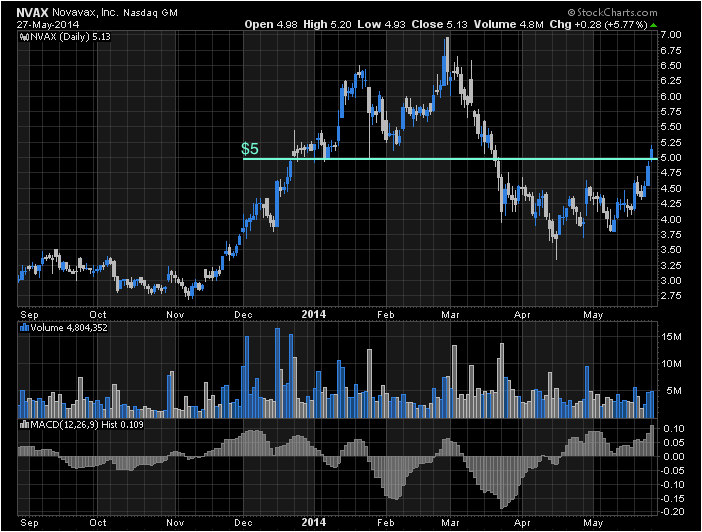702x532 pixels.
Task: Click the candlestick icon beside NVAX (Daily)
Action: click(25, 37)
